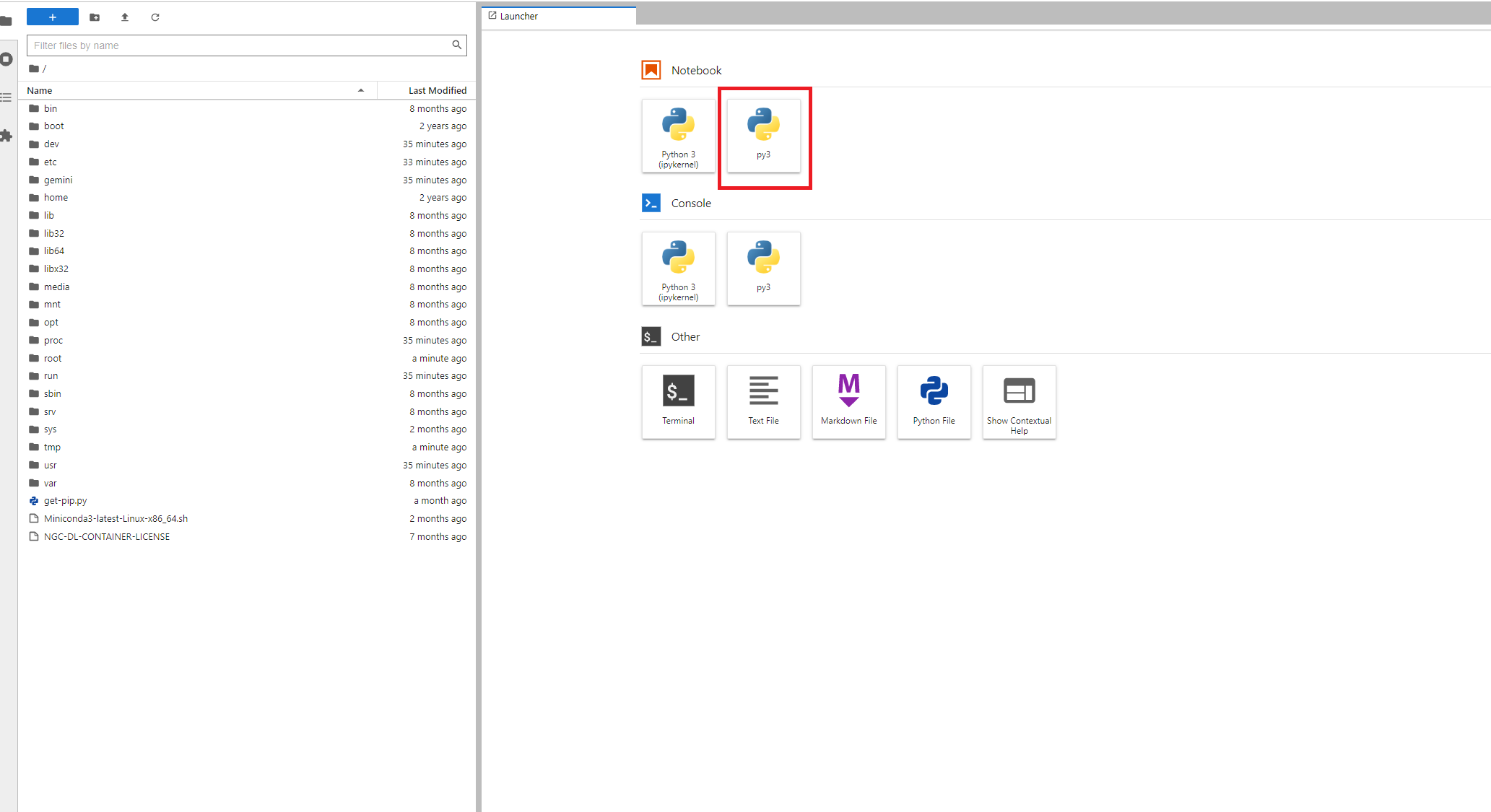Select the sbin folder
This screenshot has width=1491, height=812.
(x=247, y=393)
